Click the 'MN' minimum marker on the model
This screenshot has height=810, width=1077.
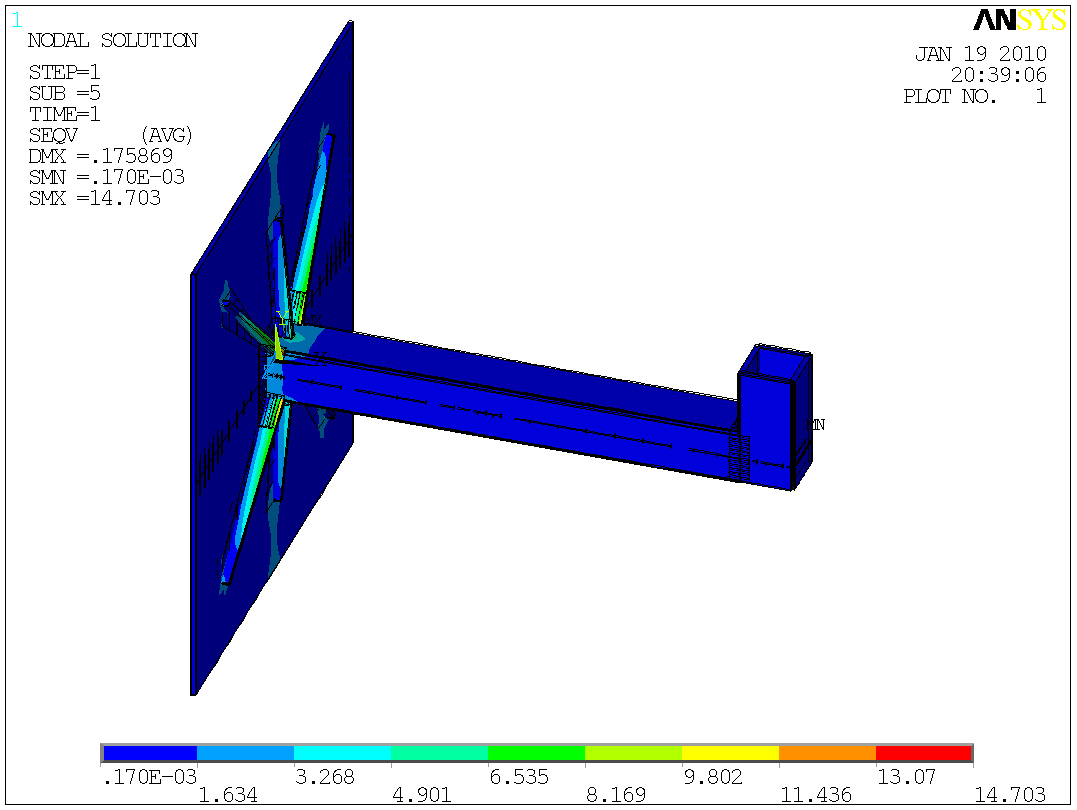[x=816, y=425]
